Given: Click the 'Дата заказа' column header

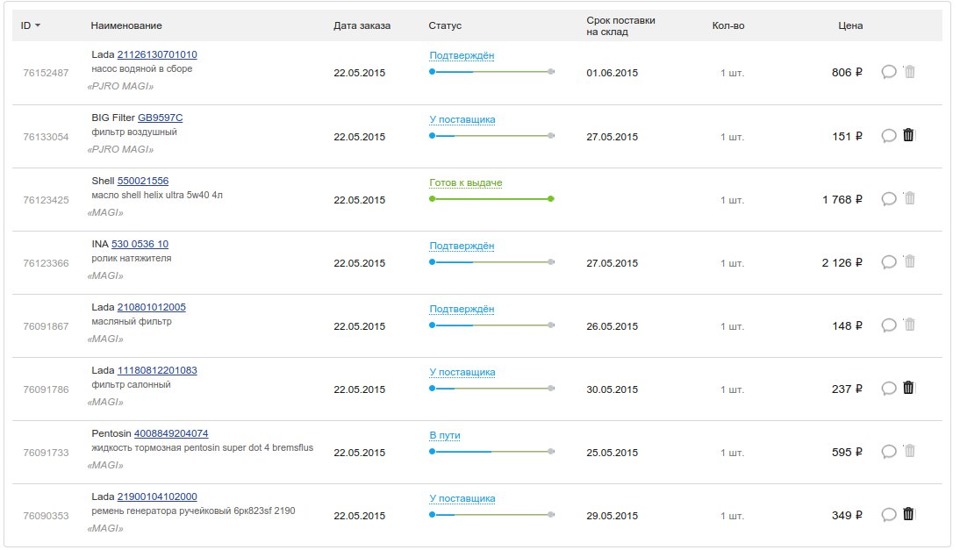Looking at the screenshot, I should (362, 25).
